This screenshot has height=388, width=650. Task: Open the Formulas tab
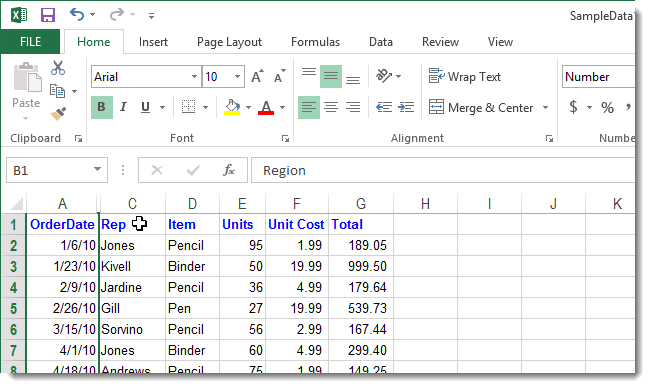pos(315,42)
